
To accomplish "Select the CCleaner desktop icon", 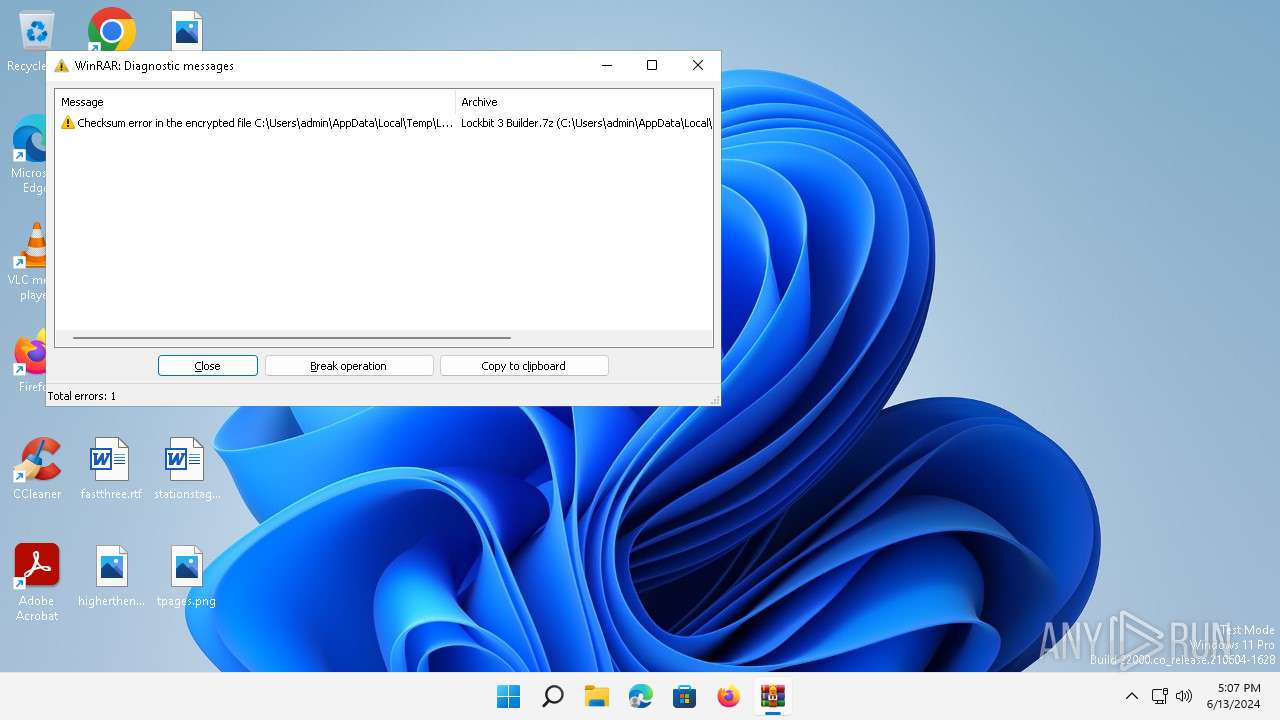I will [37, 468].
